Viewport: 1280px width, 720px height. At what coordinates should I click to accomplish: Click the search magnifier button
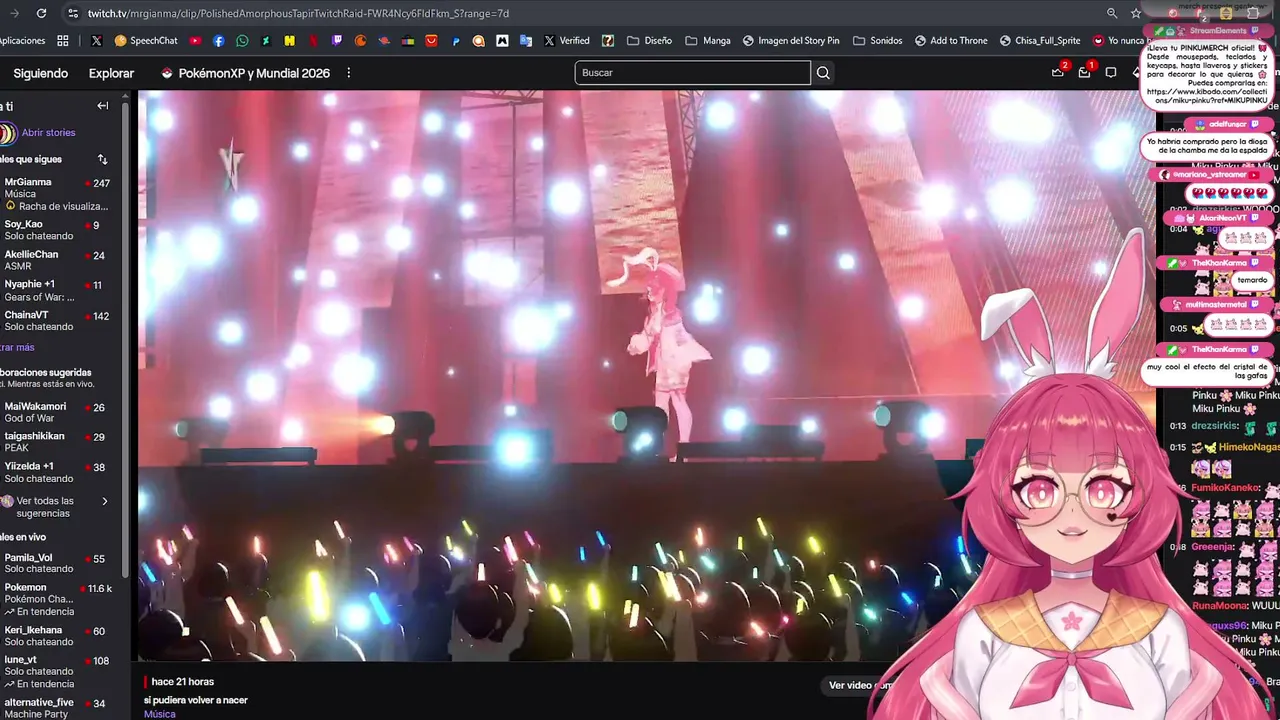pos(823,73)
